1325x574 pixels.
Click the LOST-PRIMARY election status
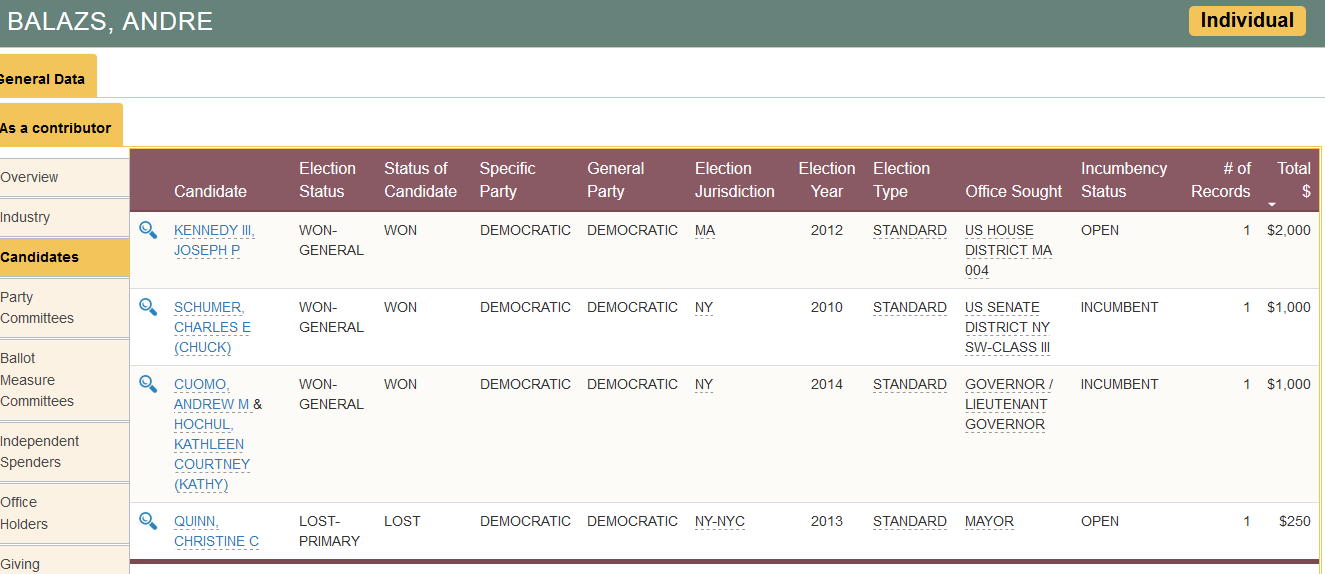click(x=329, y=531)
